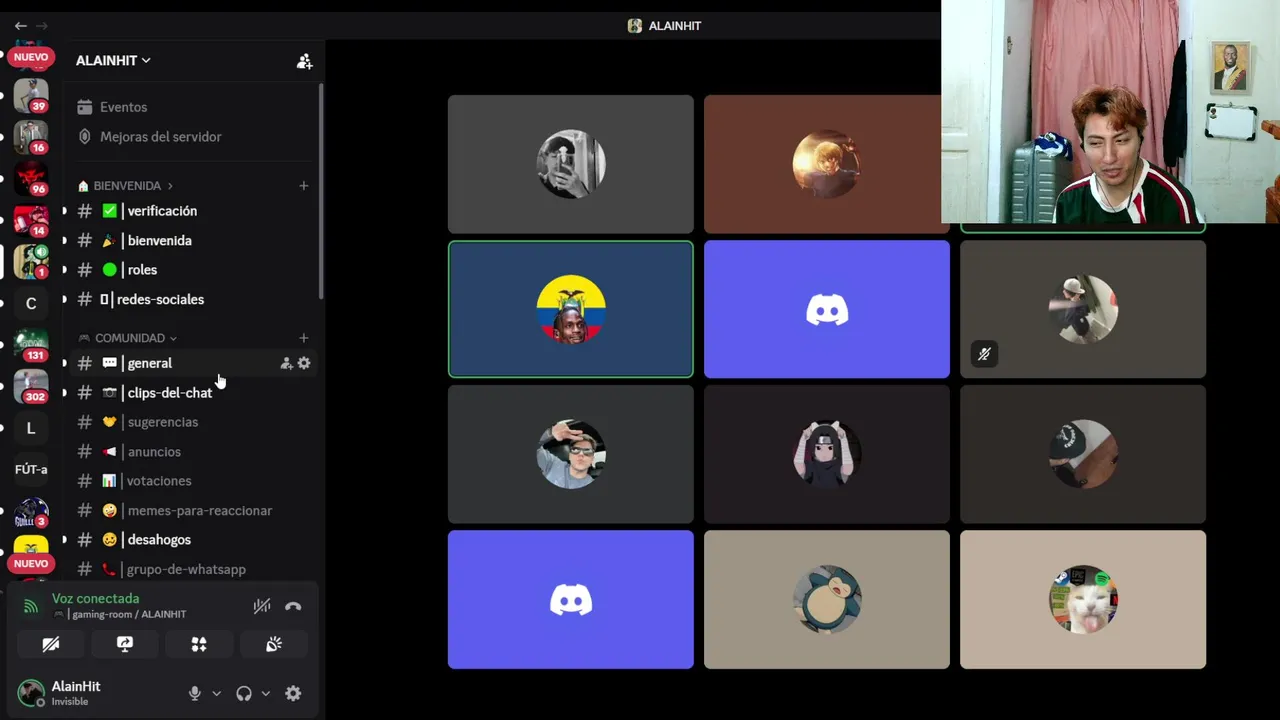Open the invite people icon beside ALAINHIT
The height and width of the screenshot is (720, 1280).
304,61
